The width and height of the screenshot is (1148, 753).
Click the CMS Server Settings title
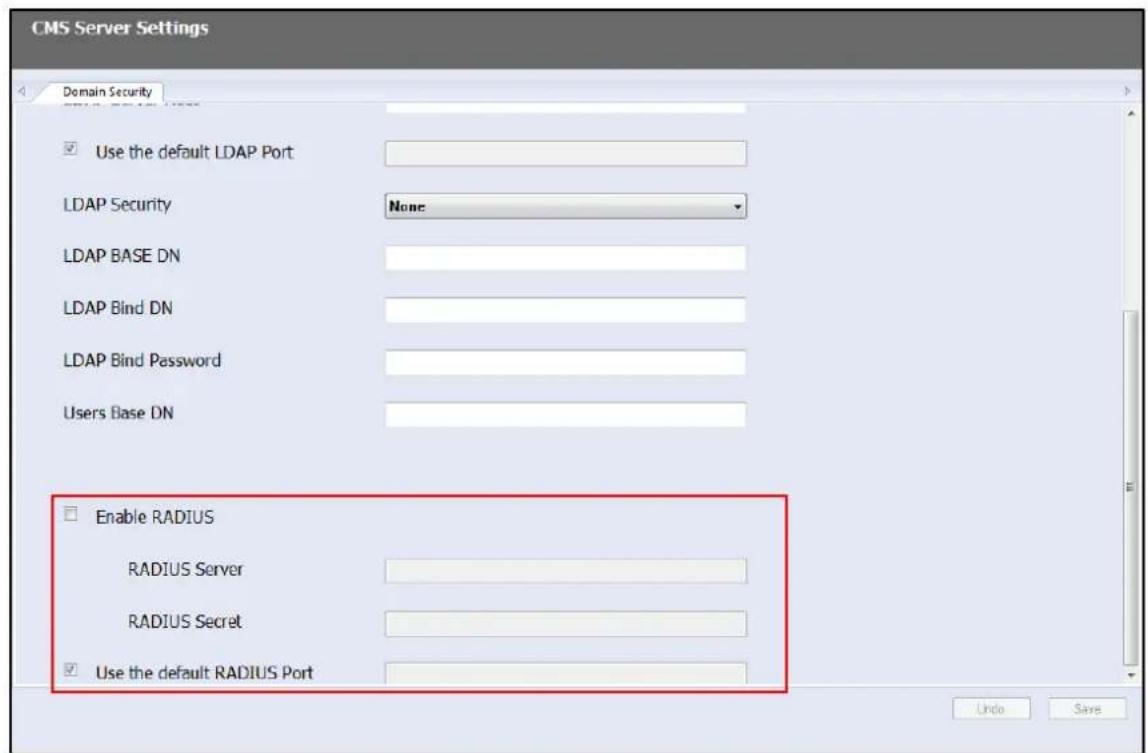pos(120,29)
